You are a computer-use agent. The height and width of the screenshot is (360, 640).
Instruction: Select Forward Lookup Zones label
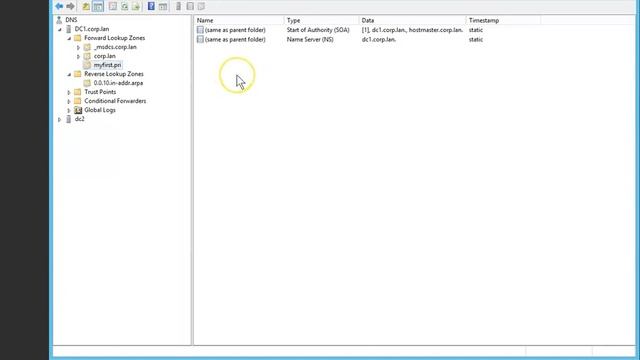(115, 38)
